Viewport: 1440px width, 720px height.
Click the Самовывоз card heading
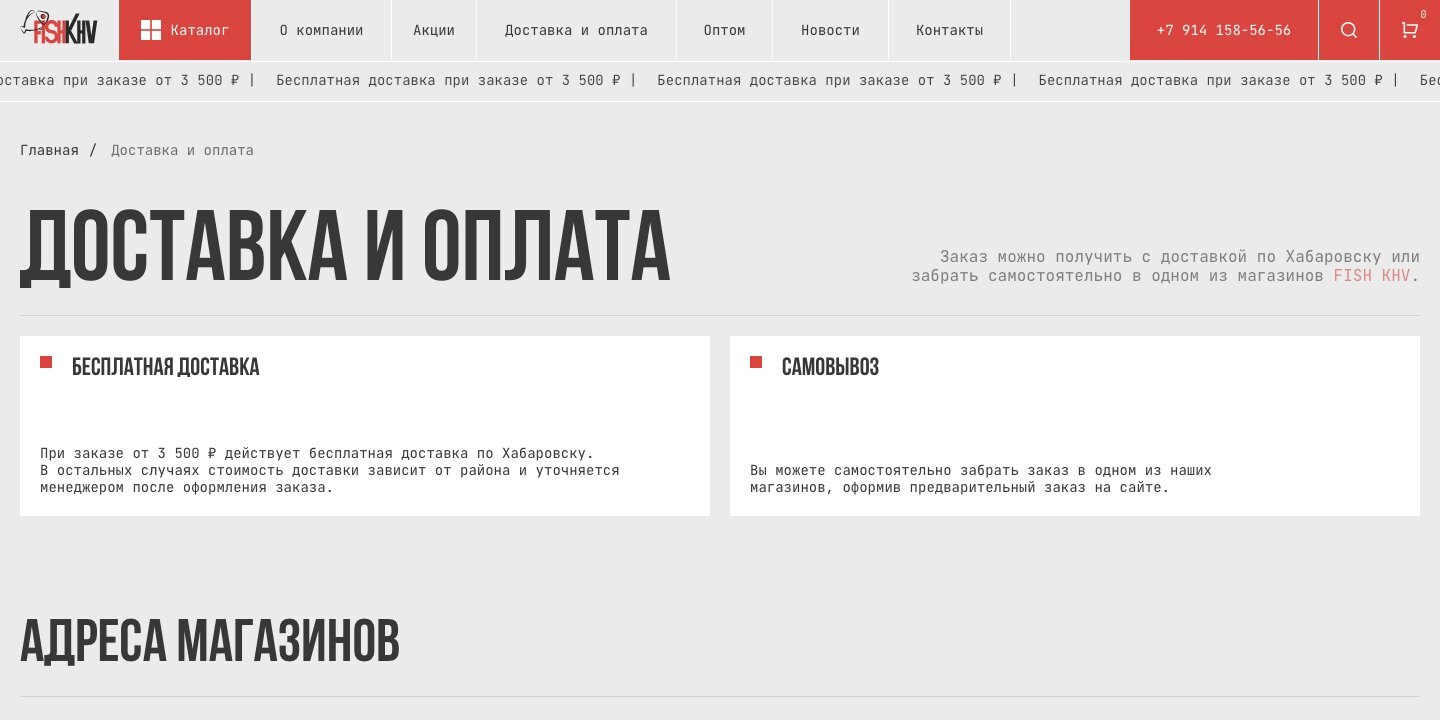pyautogui.click(x=830, y=367)
